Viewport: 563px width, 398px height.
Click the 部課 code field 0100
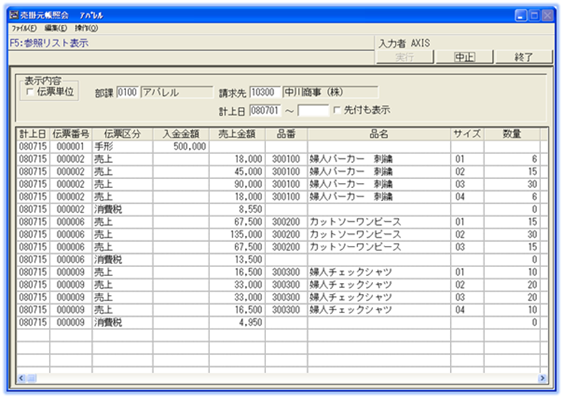[127, 92]
